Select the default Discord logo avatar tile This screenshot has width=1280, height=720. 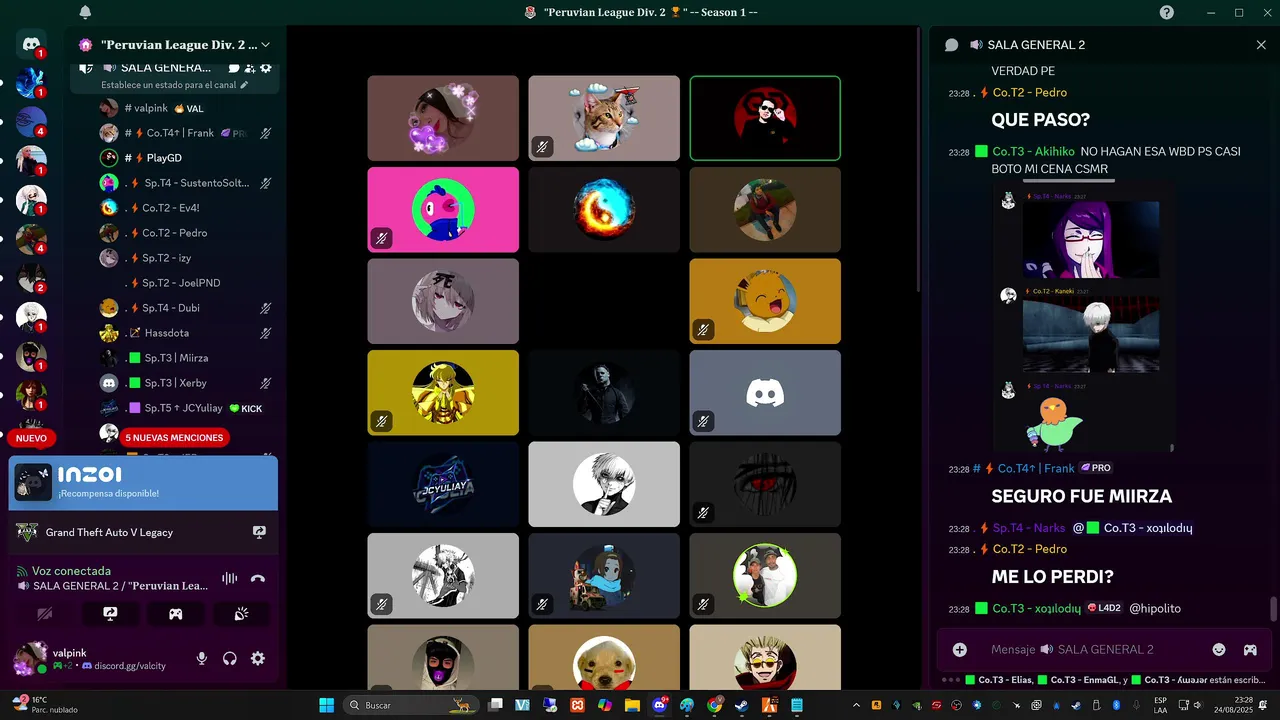pyautogui.click(x=765, y=393)
